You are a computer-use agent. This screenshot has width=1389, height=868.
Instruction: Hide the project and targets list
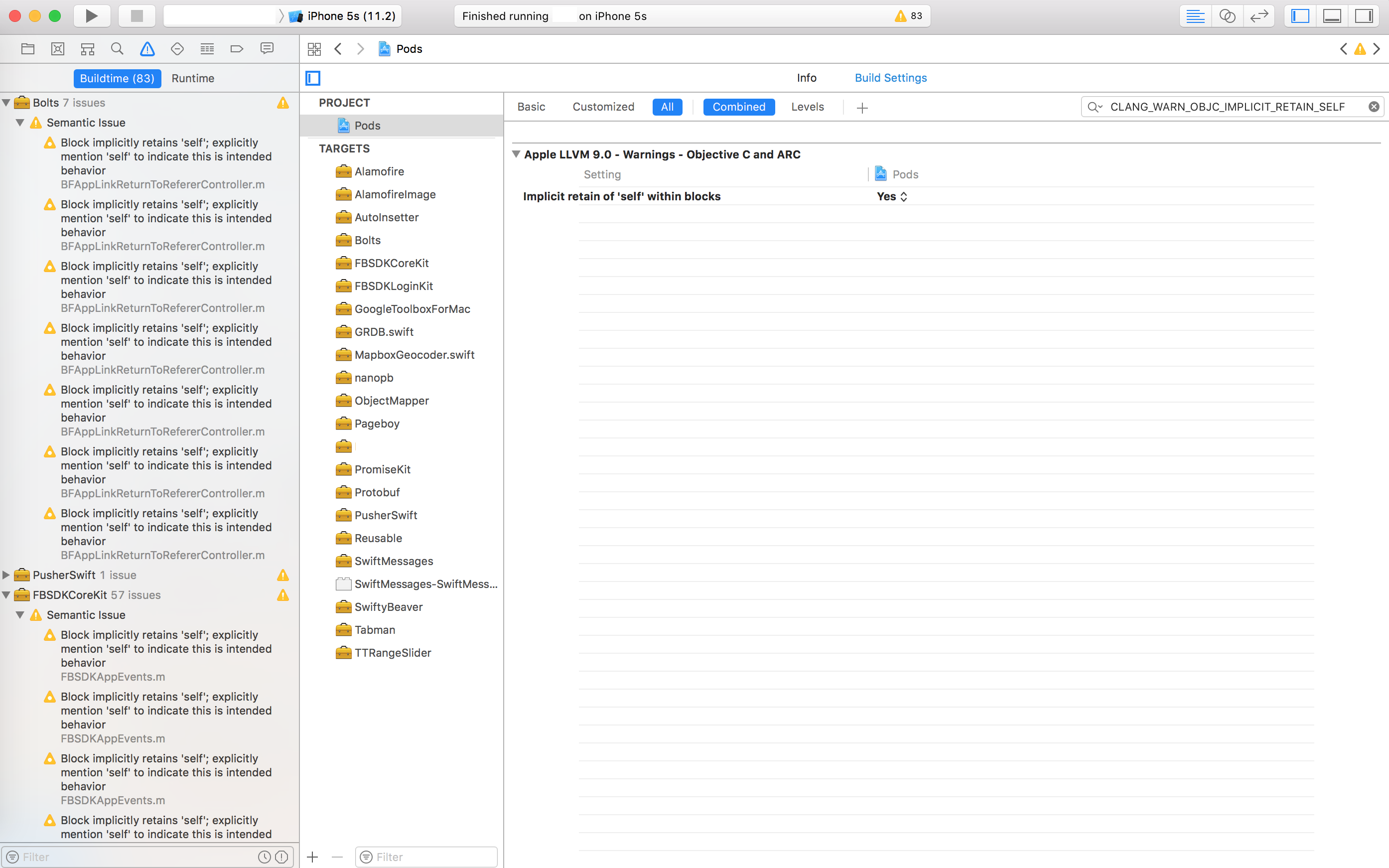point(313,78)
